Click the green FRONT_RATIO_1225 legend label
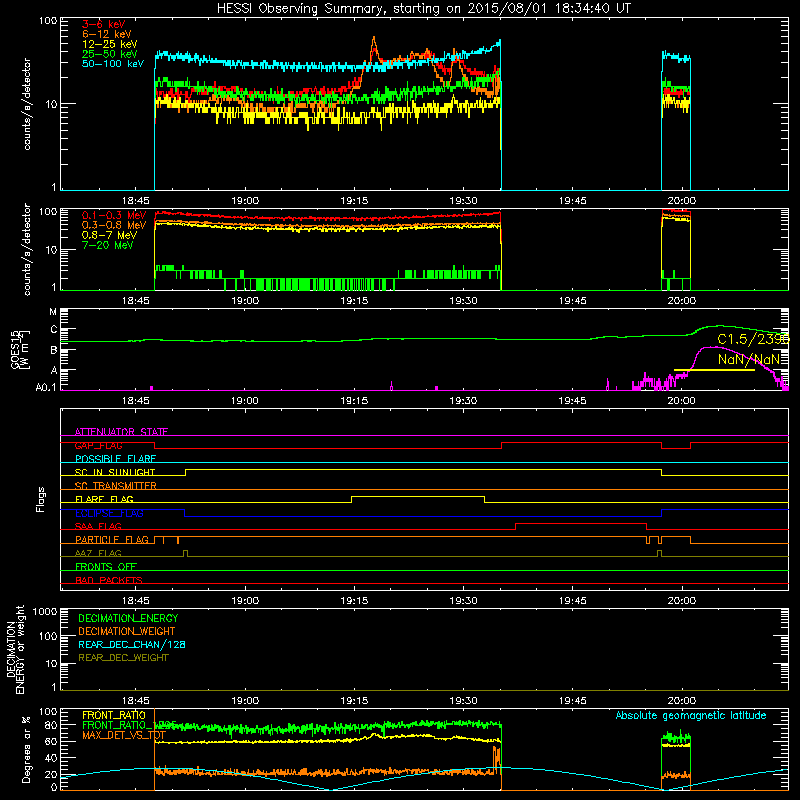This screenshot has height=800, width=800. [129, 726]
